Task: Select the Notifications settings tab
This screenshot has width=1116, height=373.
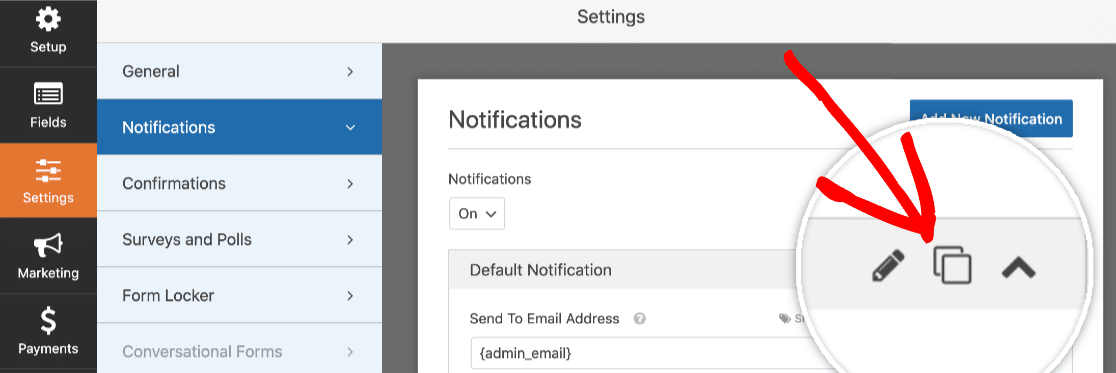Action: (239, 127)
